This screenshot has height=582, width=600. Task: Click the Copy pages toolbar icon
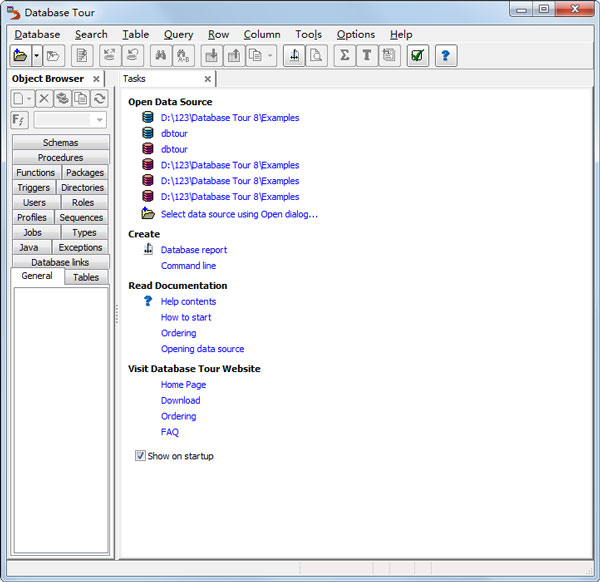(256, 56)
